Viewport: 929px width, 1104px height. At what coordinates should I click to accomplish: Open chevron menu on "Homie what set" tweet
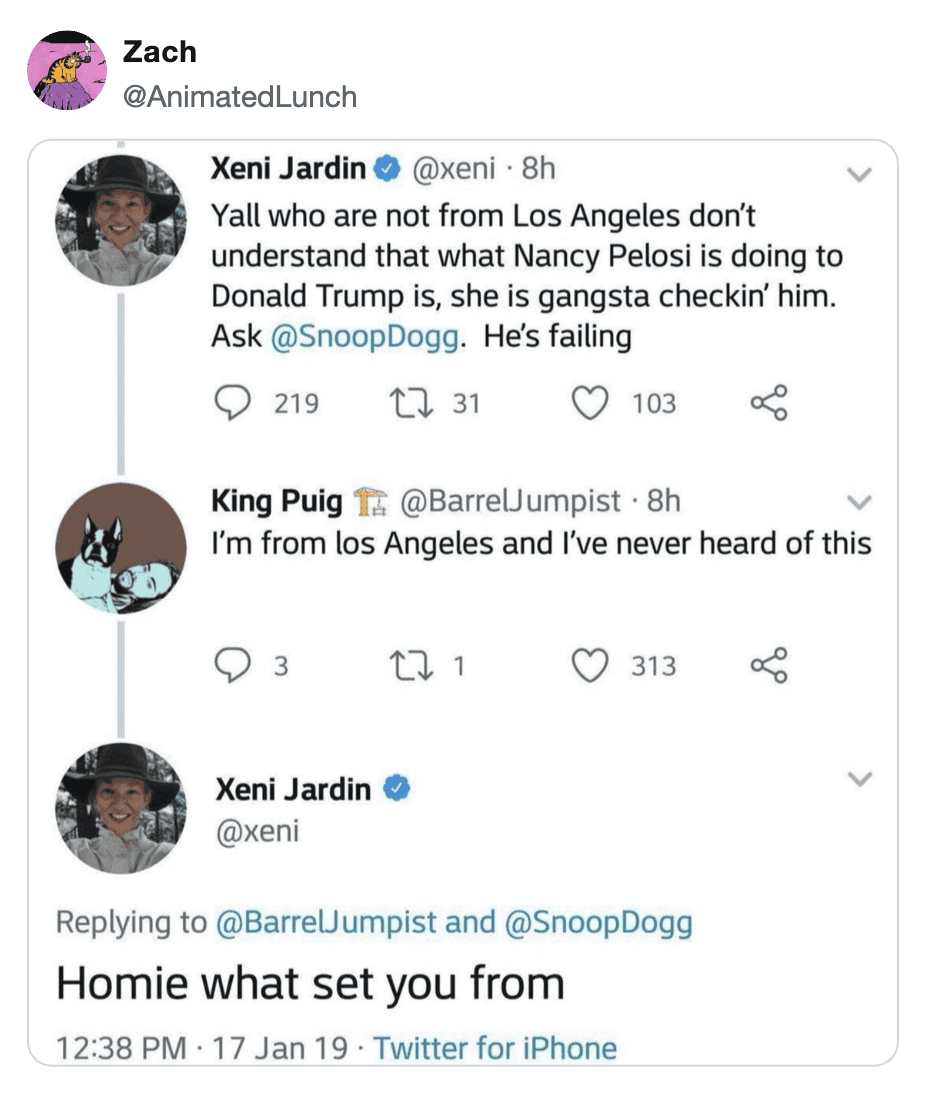click(859, 778)
